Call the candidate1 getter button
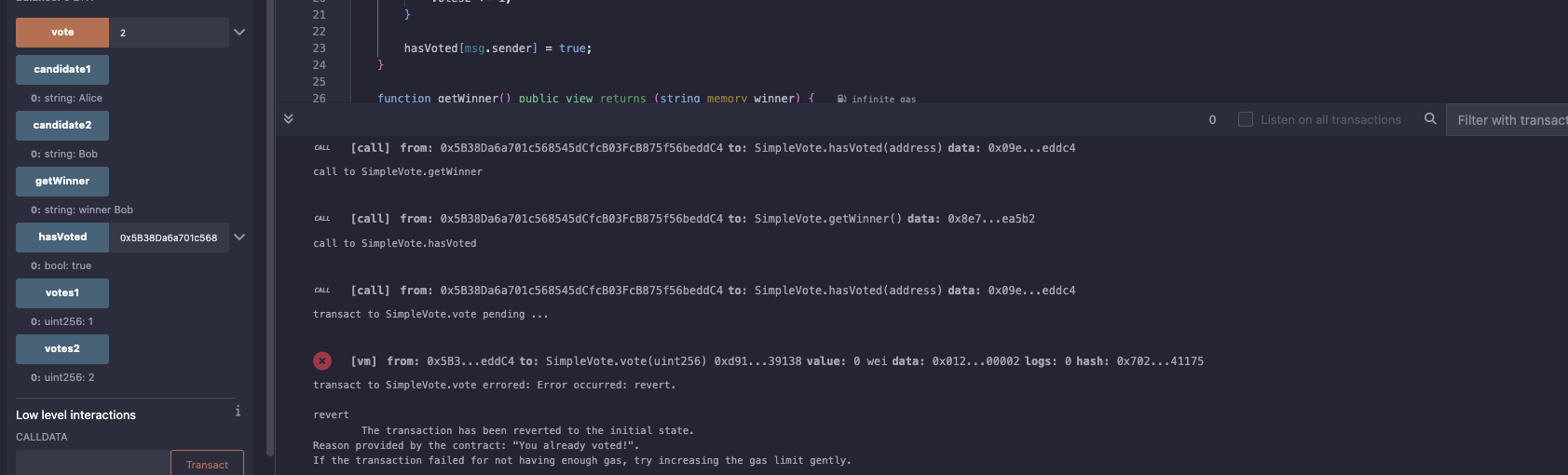The width and height of the screenshot is (1568, 475). 62,70
